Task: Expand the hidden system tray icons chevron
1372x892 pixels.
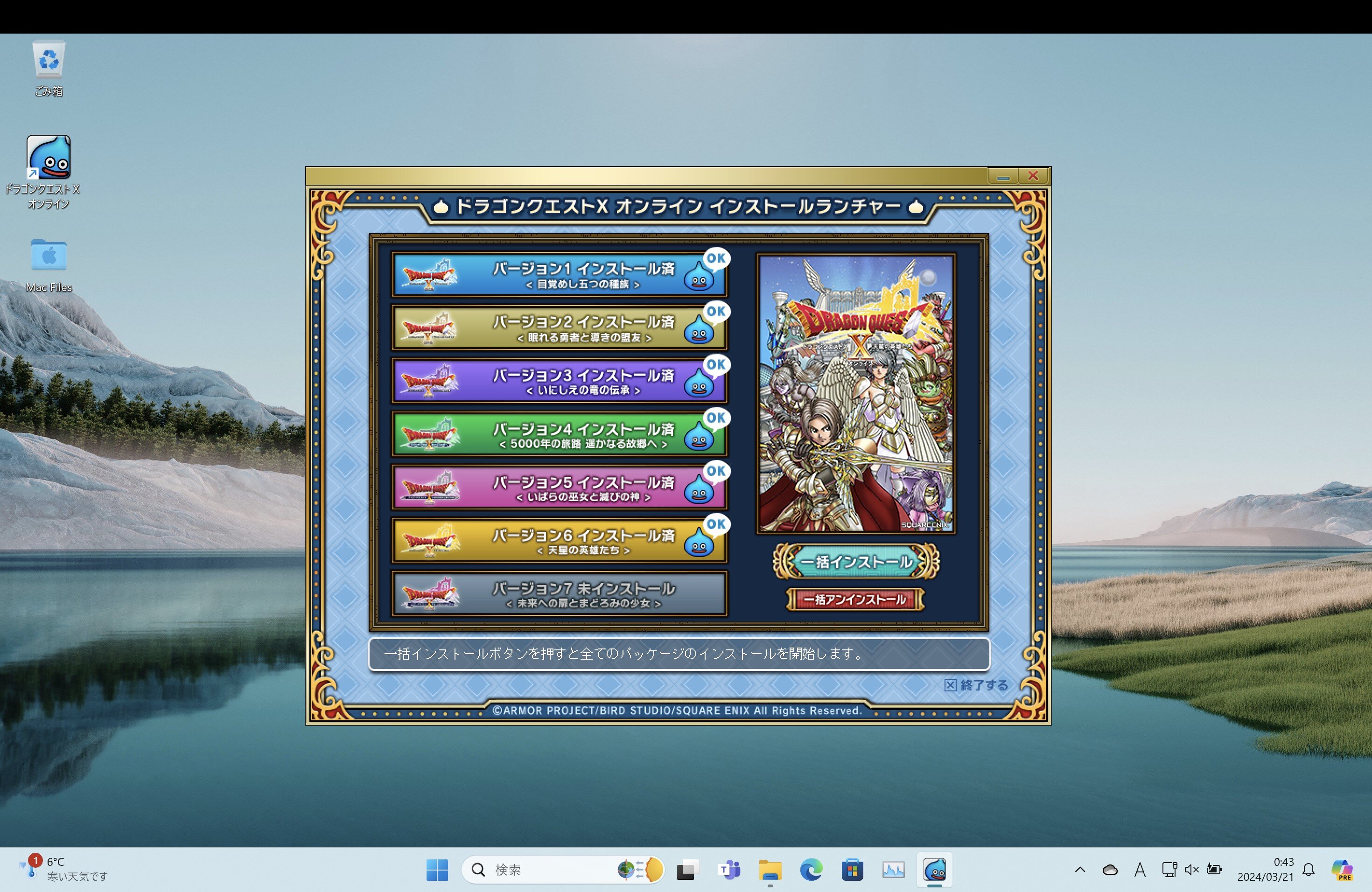Action: point(1080,870)
